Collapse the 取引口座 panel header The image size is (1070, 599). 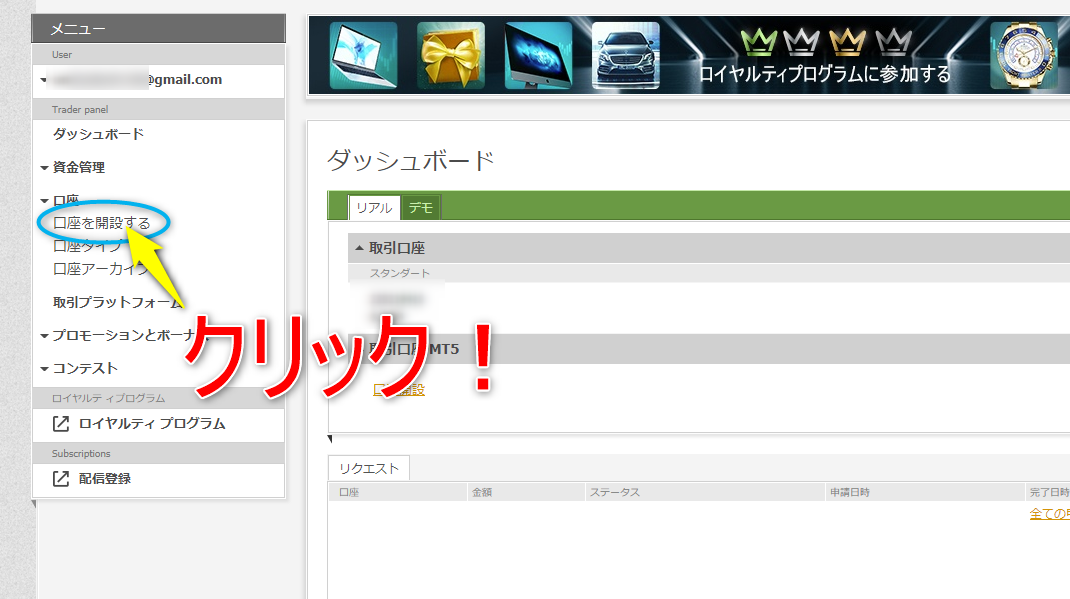click(709, 248)
